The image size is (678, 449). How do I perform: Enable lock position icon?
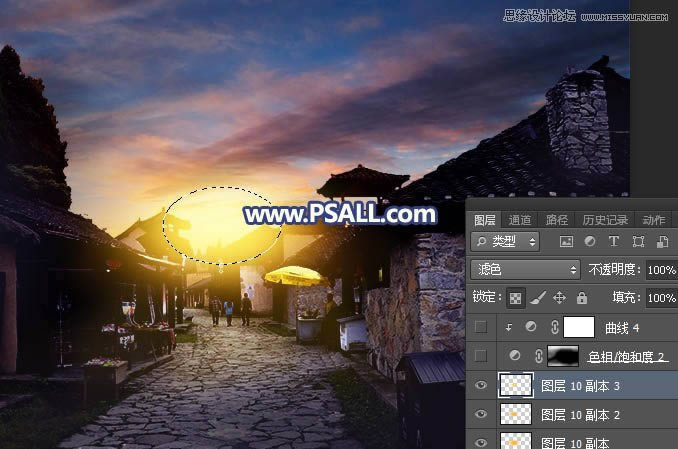559,298
